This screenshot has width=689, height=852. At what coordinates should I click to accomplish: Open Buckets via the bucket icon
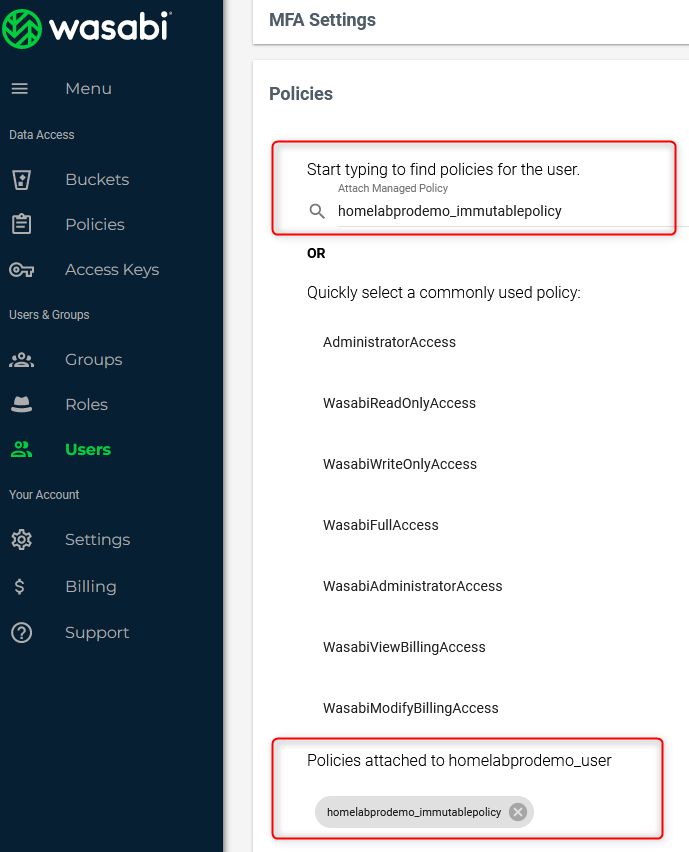[21, 180]
